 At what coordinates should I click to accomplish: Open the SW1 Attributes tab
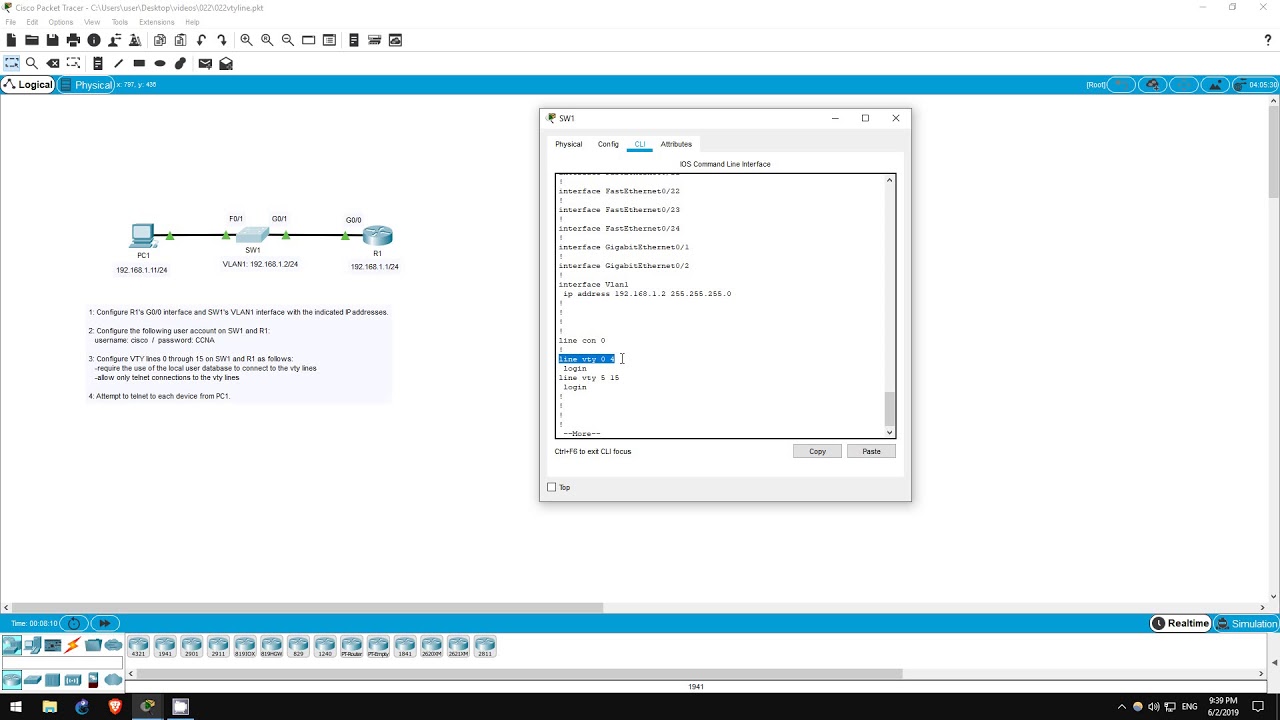click(676, 144)
